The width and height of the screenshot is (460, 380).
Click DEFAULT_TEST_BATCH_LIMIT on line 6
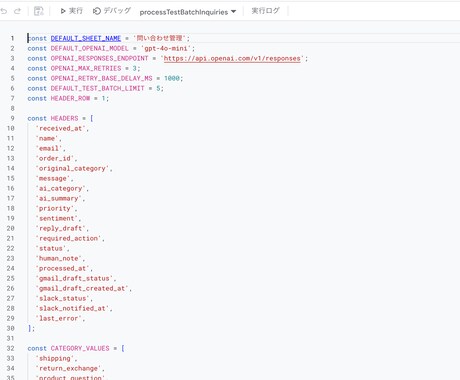click(97, 88)
